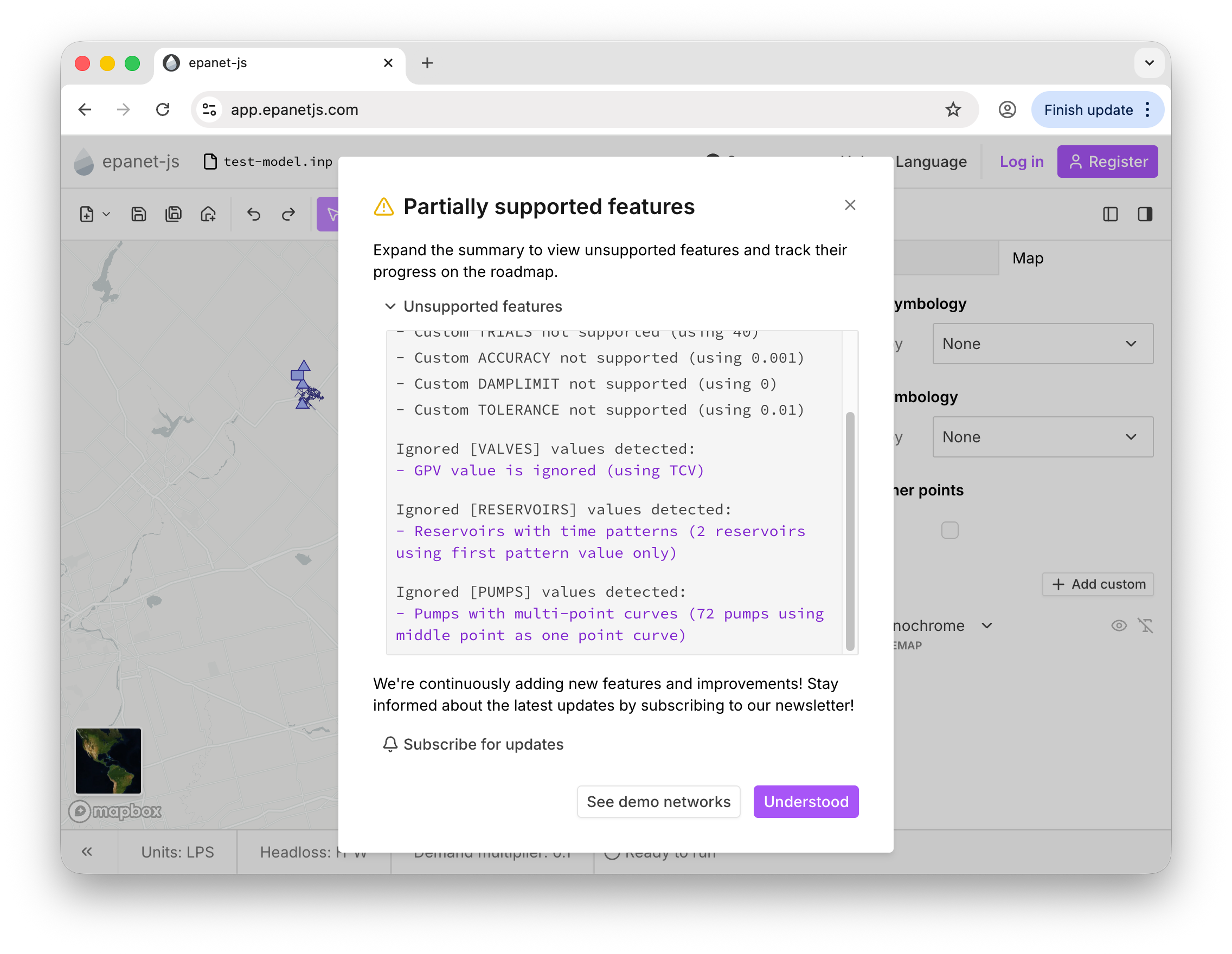This screenshot has height=954, width=1232.
Task: Click the undo icon
Action: [253, 214]
